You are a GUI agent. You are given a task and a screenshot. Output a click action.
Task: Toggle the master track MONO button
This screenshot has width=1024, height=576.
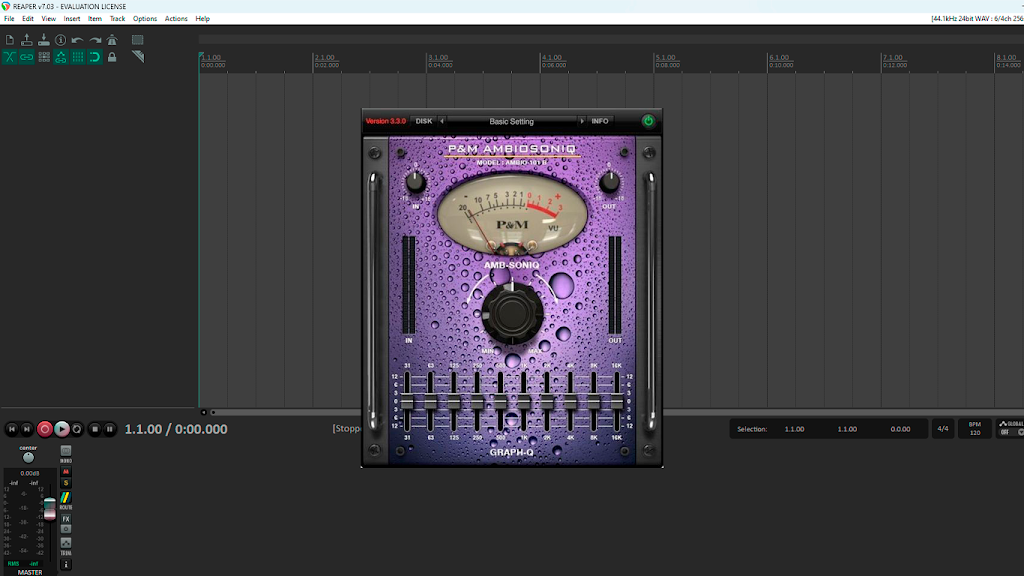point(66,451)
